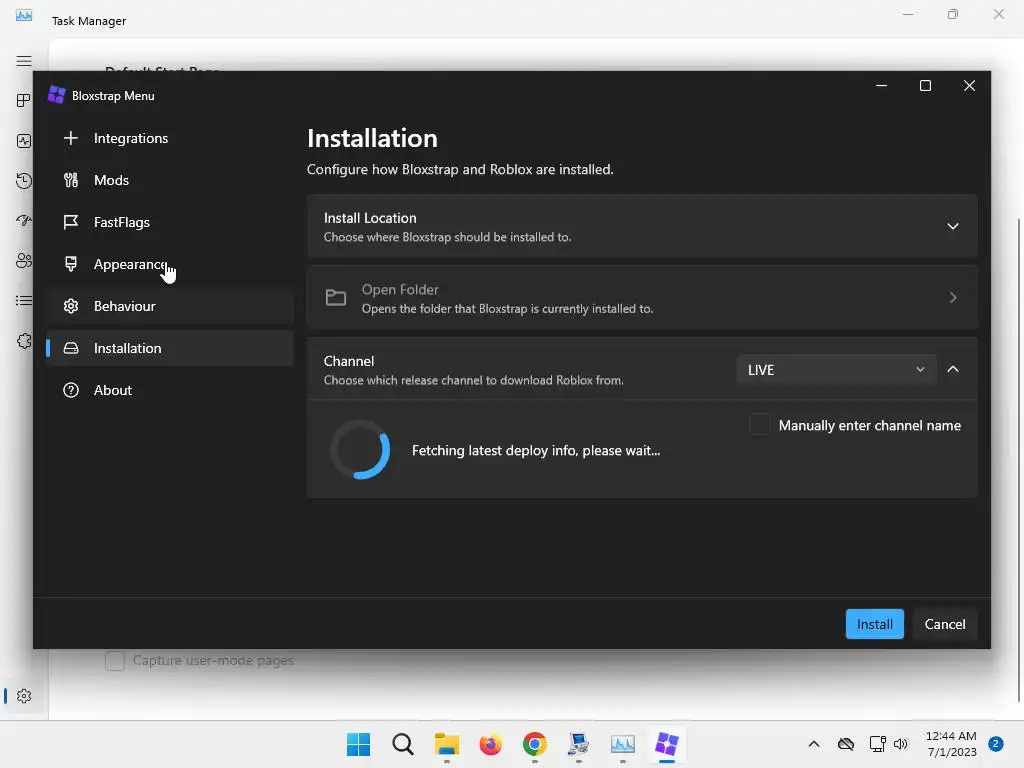Click the volume speaker tray icon
The width and height of the screenshot is (1024, 768).
pyautogui.click(x=901, y=744)
